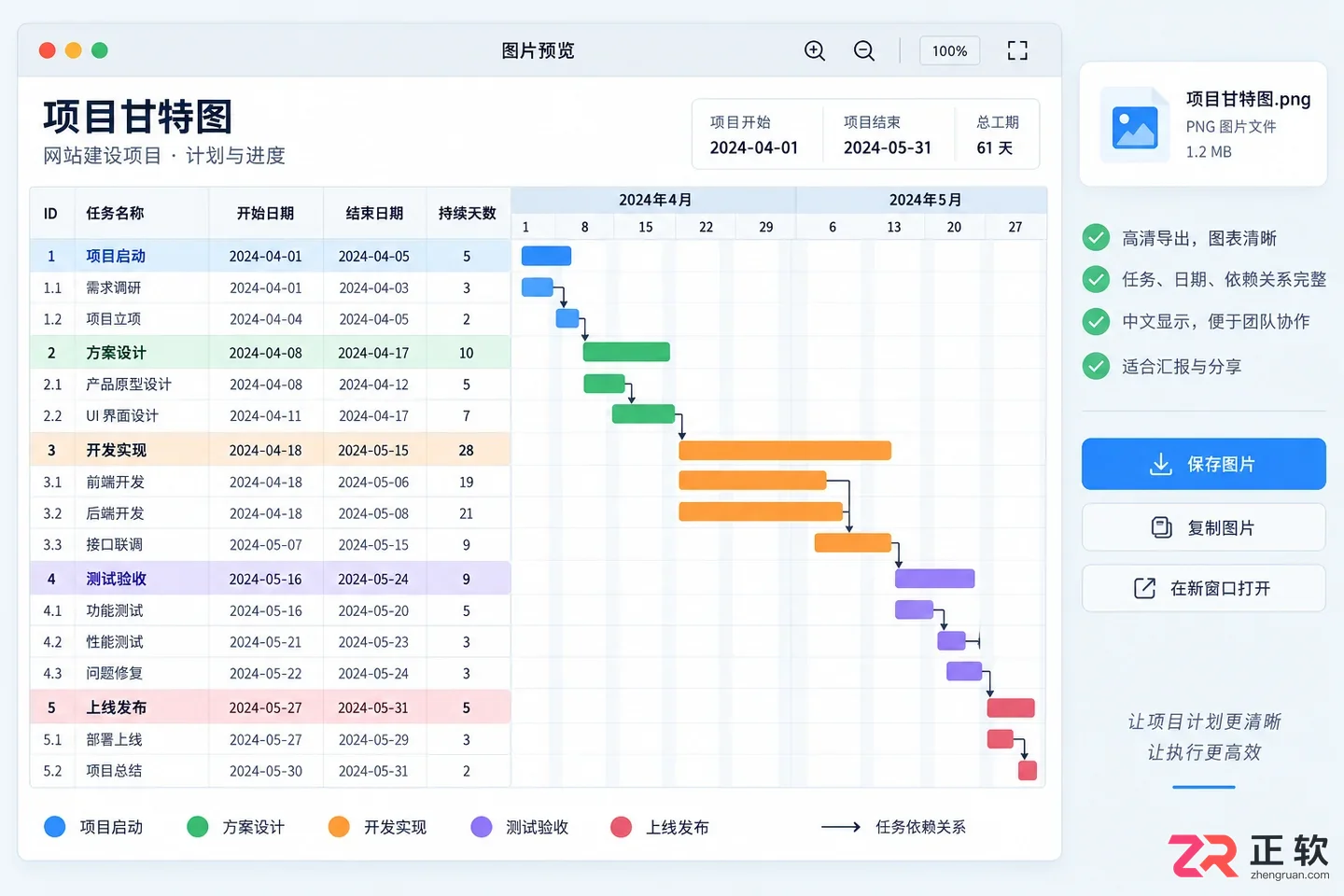Click the 开发实现 orange Gantt bar
This screenshot has width=1344, height=896.
coord(785,451)
